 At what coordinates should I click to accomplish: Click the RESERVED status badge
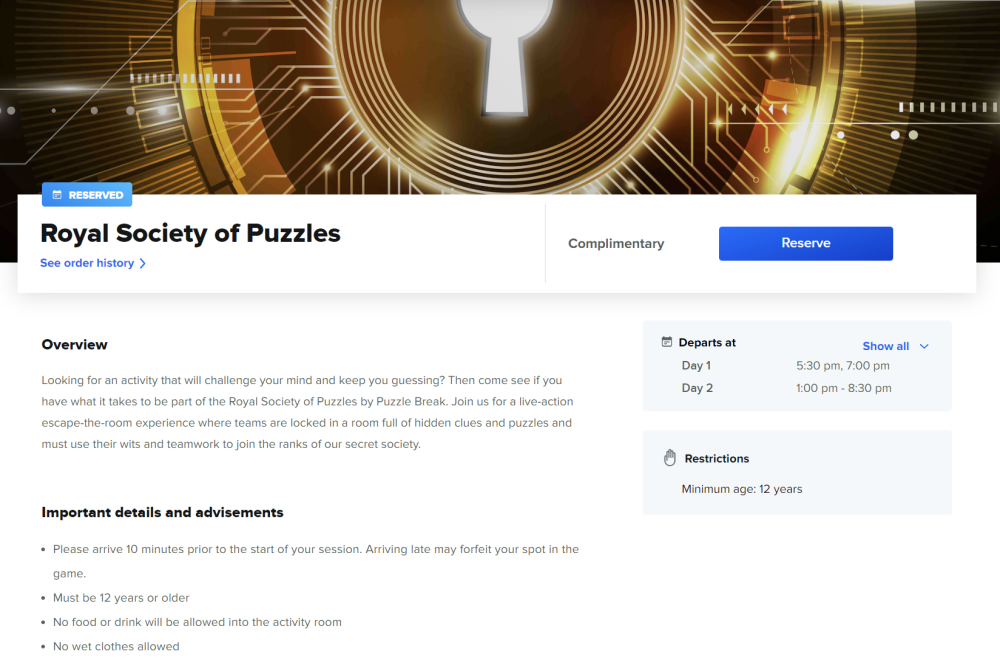click(87, 194)
